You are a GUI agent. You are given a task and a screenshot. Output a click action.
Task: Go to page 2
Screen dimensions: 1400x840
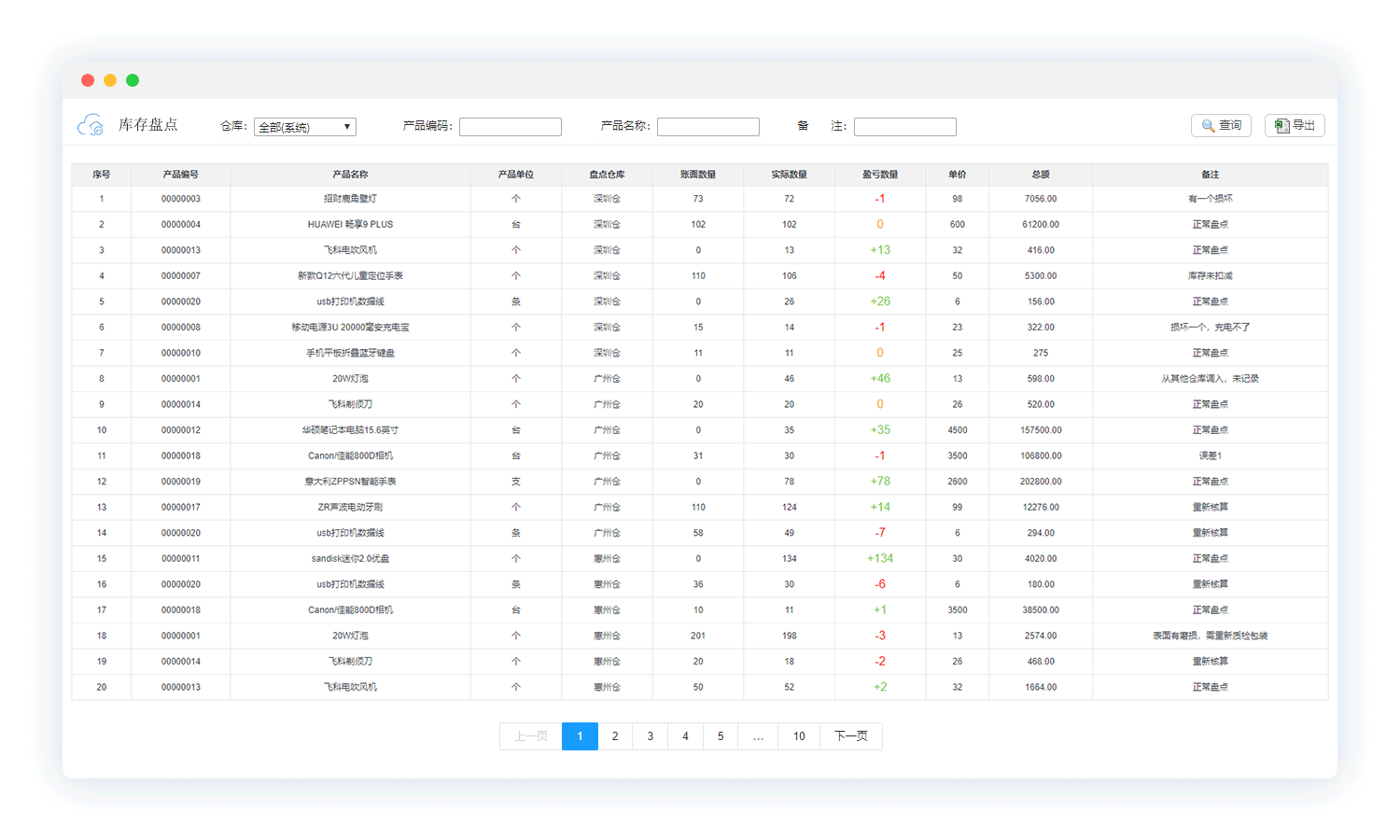(615, 736)
